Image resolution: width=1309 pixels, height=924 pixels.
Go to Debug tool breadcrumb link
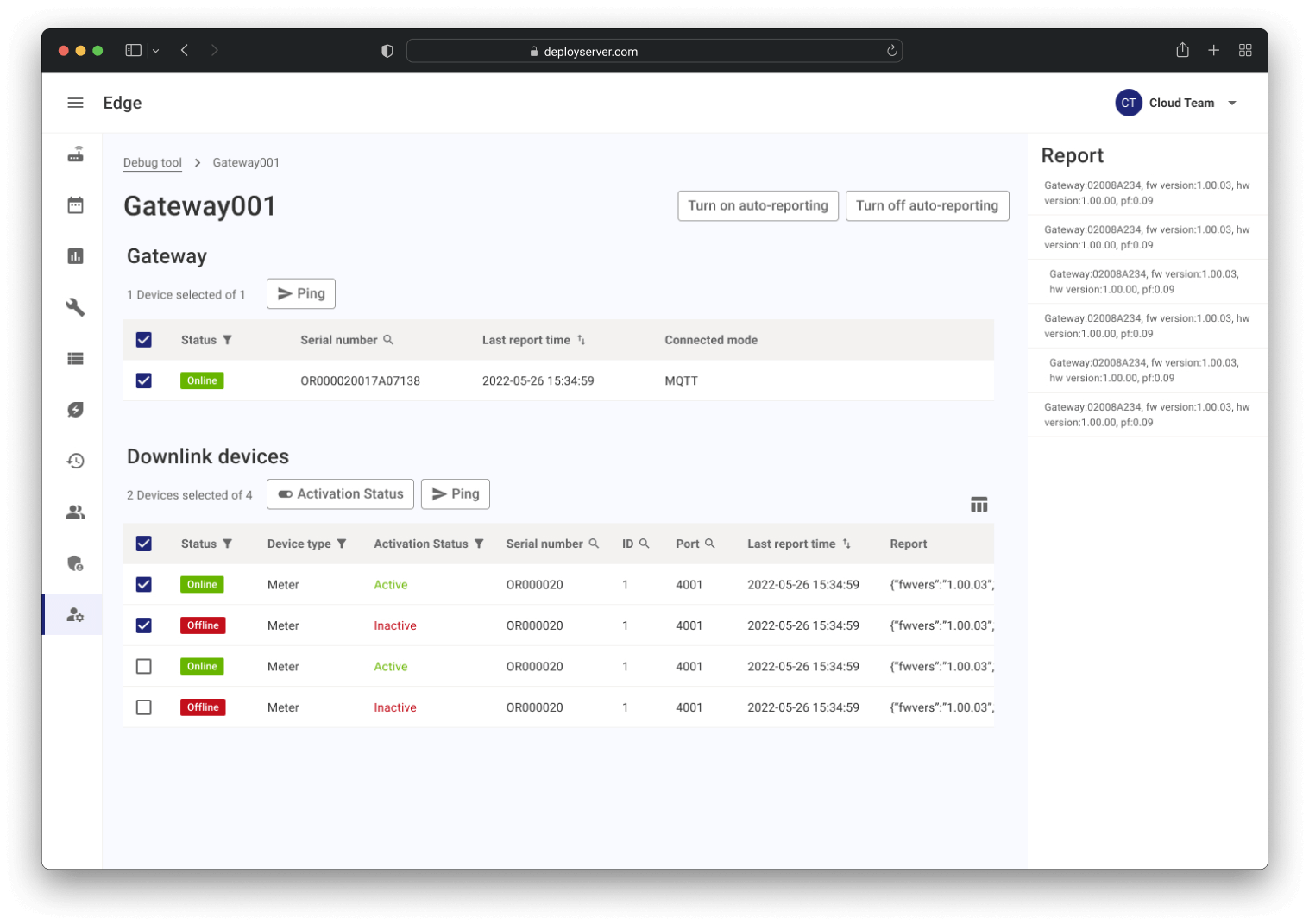coord(153,162)
